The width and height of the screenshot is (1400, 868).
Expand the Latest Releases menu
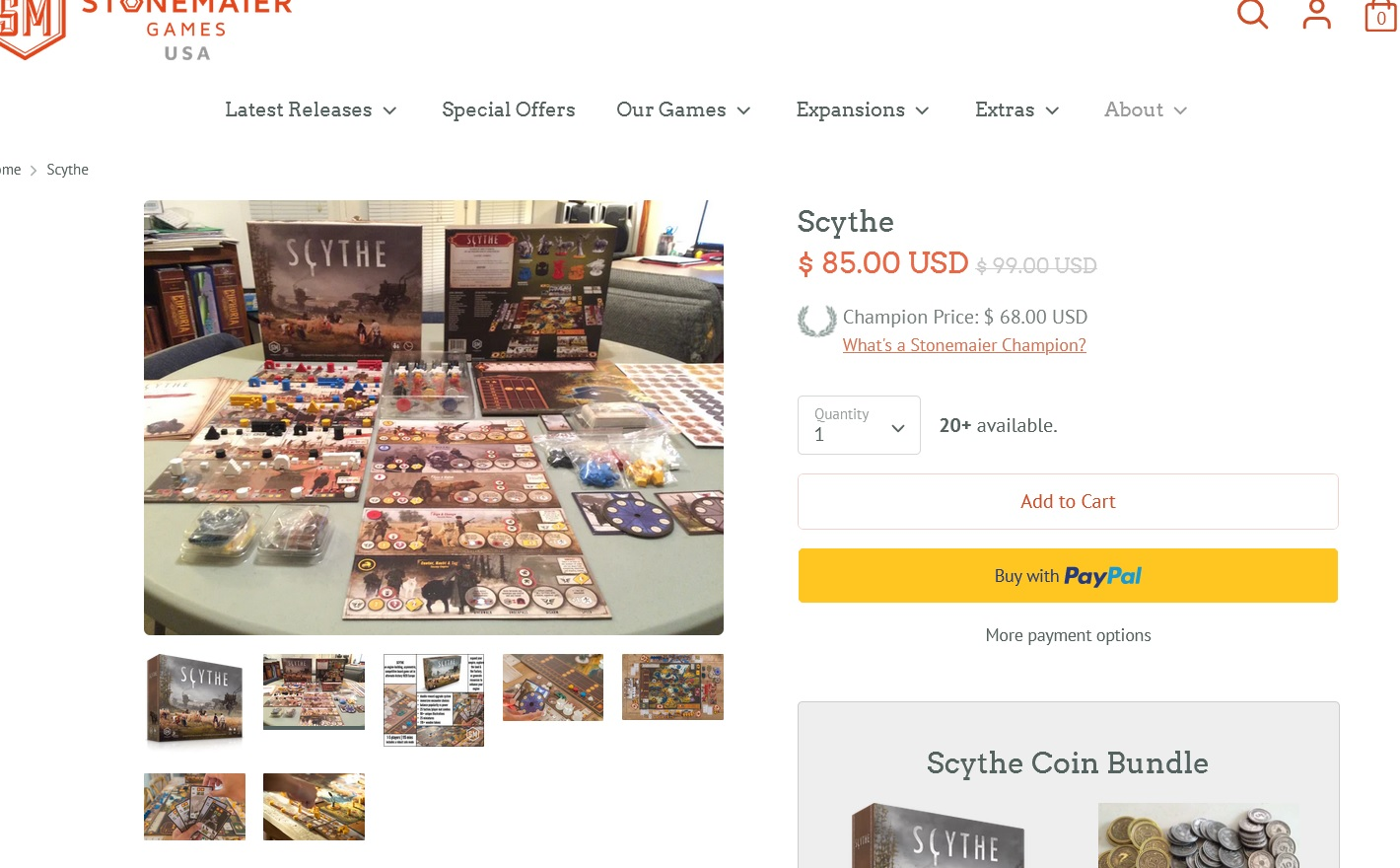click(x=311, y=109)
